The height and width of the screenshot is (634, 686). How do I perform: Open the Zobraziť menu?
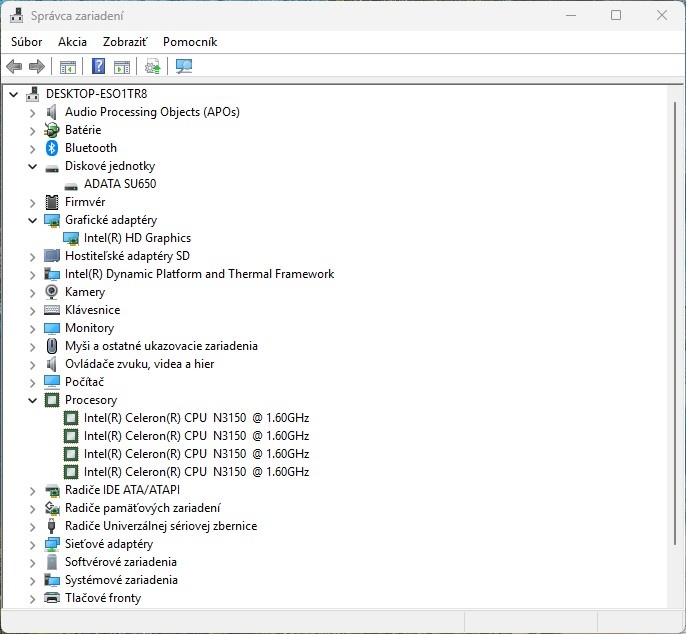[x=125, y=42]
